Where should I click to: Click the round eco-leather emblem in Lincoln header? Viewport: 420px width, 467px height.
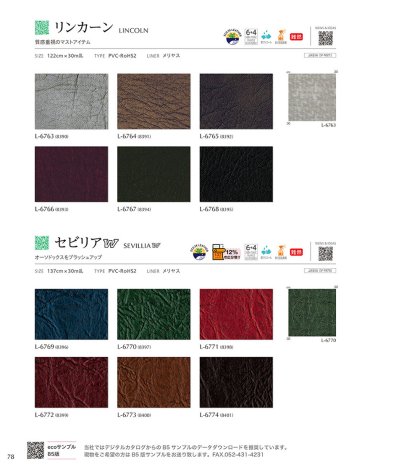tap(232, 37)
